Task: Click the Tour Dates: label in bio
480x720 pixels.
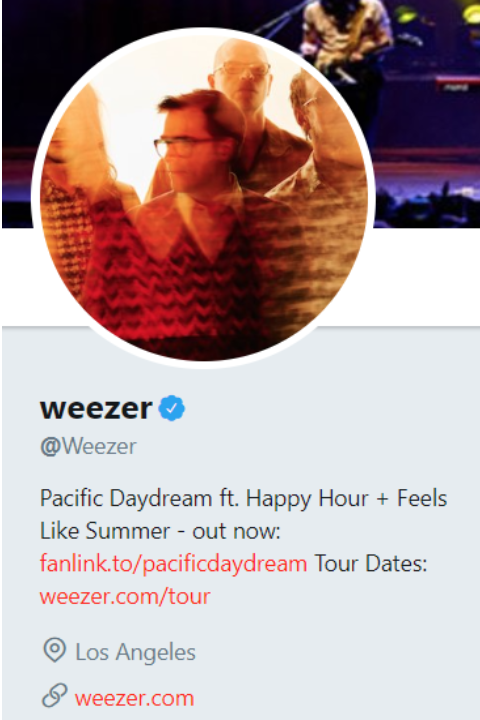Action: [371, 563]
